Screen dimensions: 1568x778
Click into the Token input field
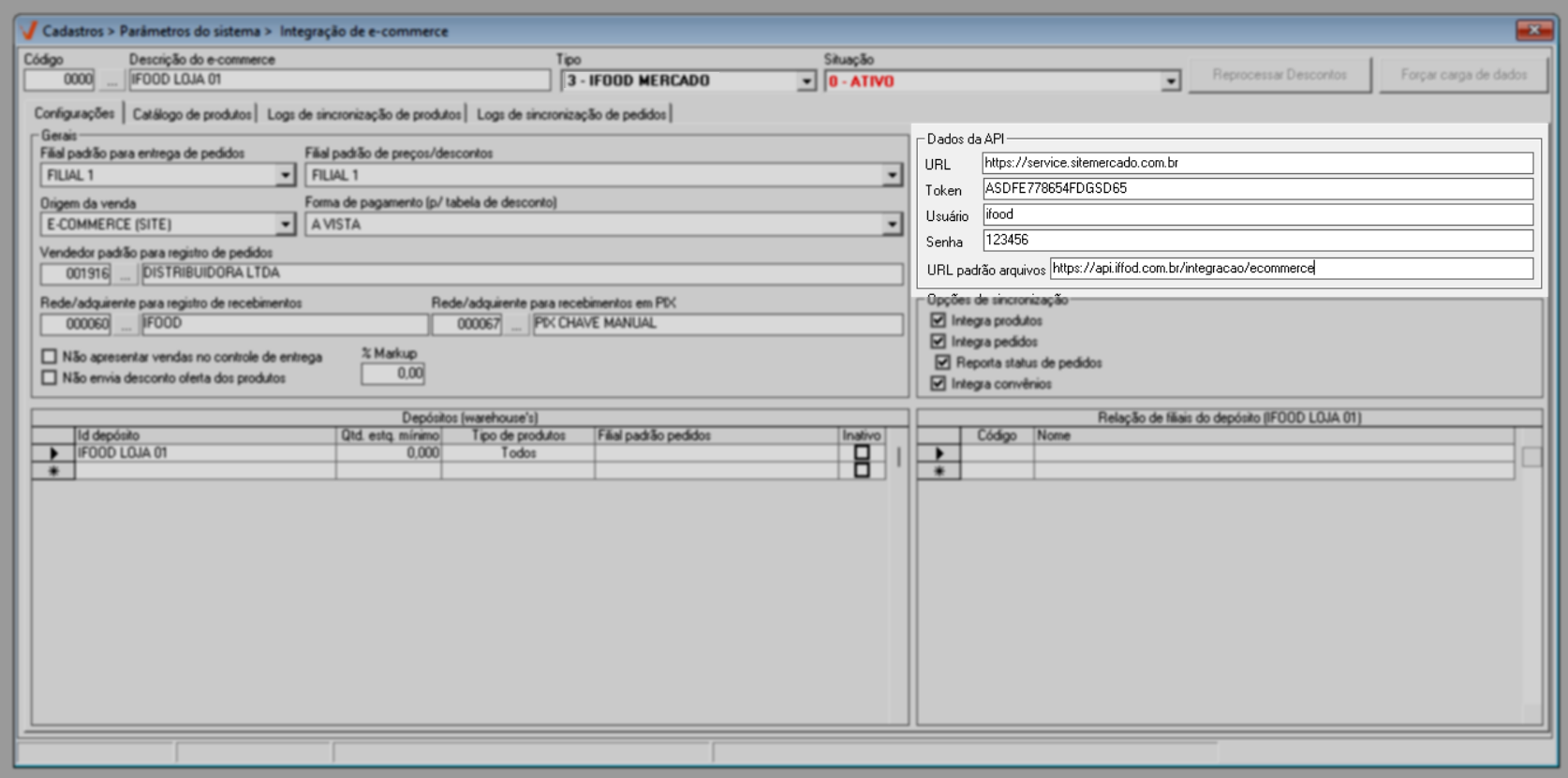(x=1256, y=189)
